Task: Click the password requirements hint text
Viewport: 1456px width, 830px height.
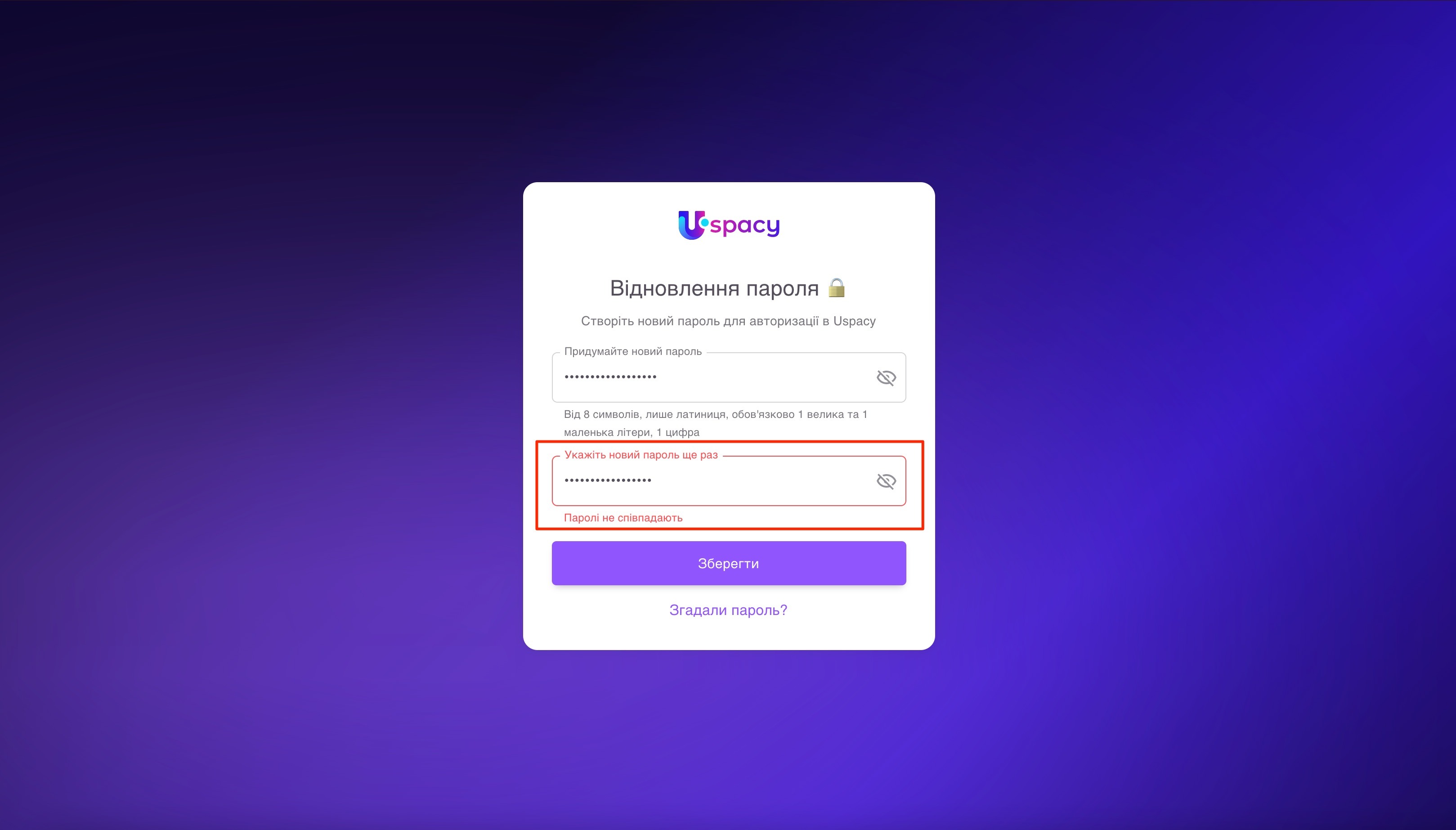Action: coord(715,423)
